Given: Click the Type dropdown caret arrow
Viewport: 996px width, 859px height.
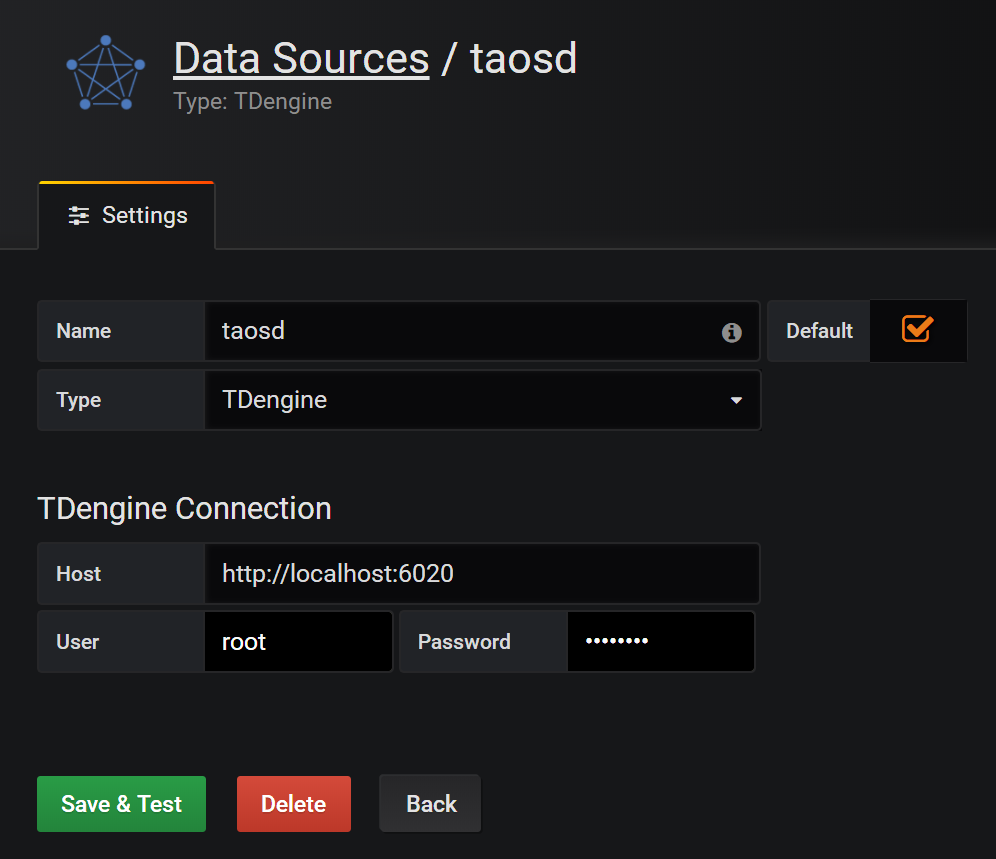Looking at the screenshot, I should tap(737, 401).
